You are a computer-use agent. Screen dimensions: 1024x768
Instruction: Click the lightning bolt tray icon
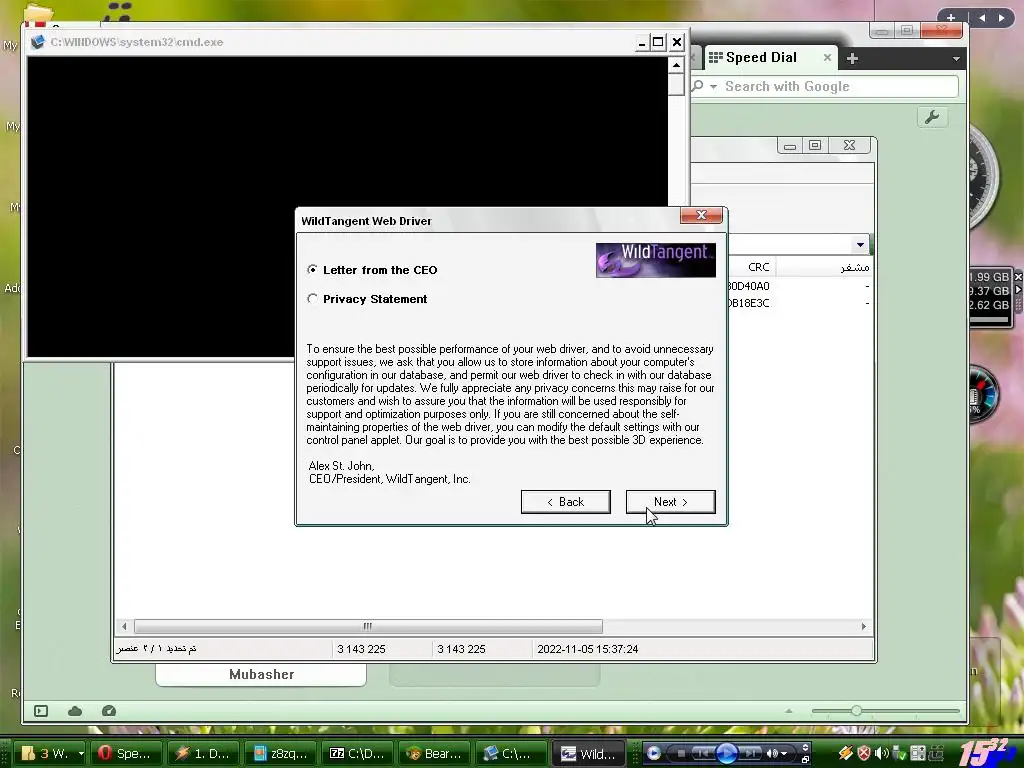[x=845, y=753]
